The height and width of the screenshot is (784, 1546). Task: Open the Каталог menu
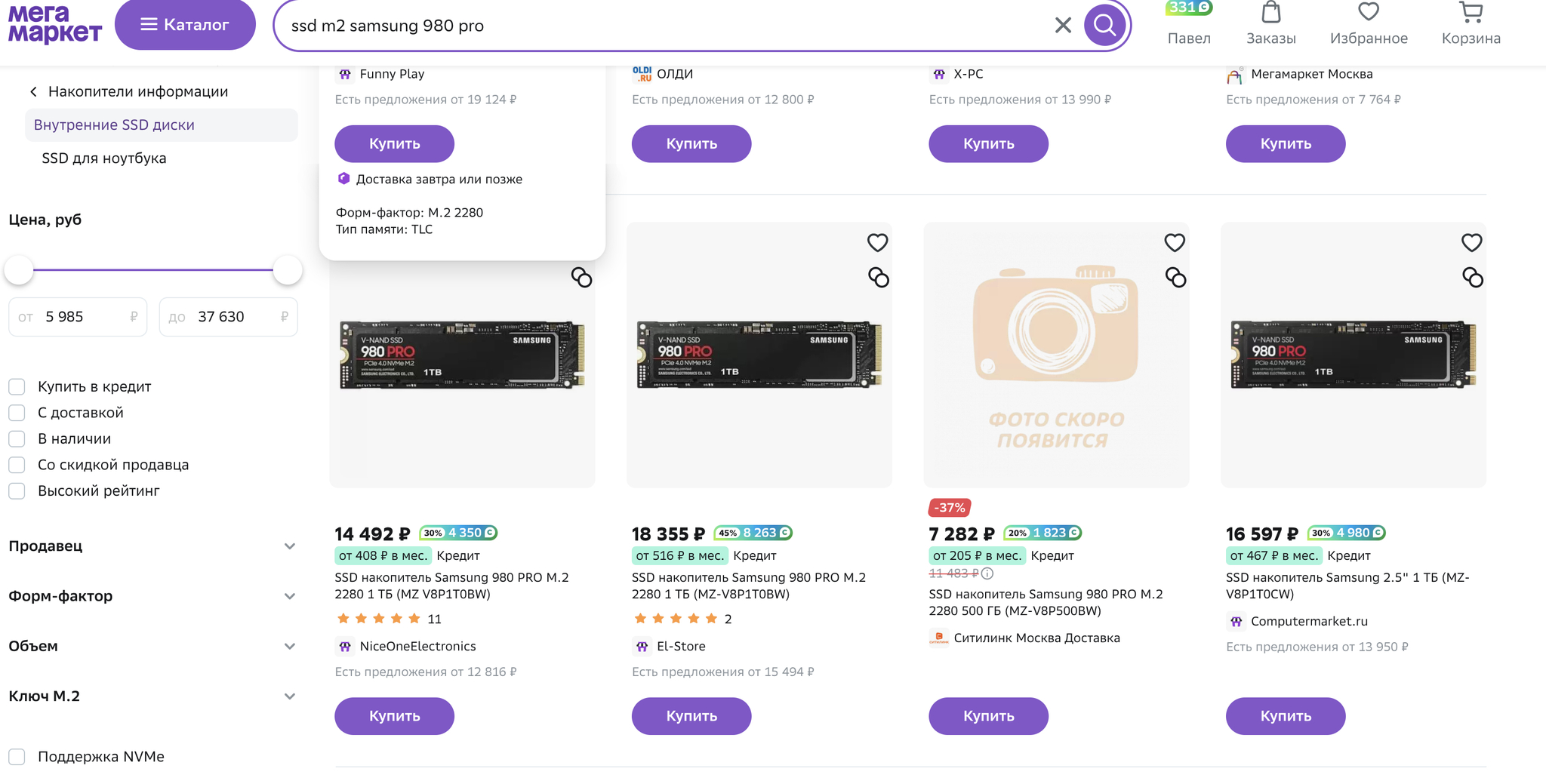[x=185, y=25]
